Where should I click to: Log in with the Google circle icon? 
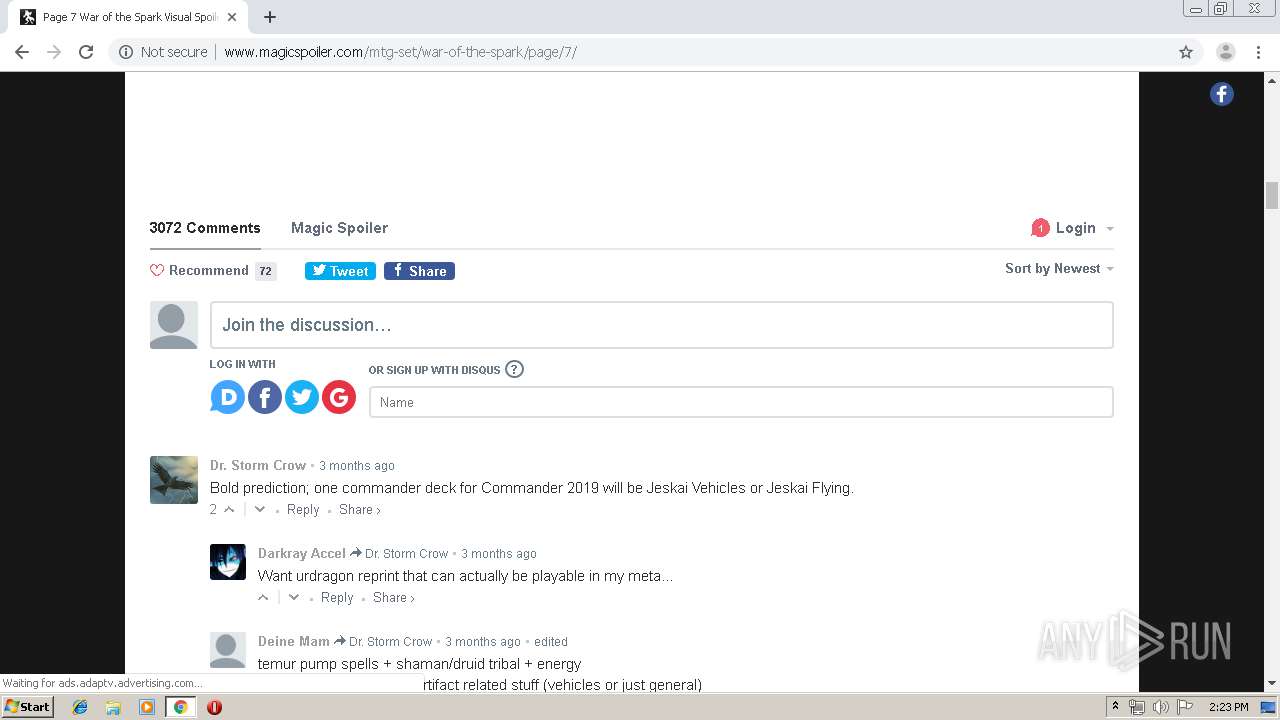tap(338, 397)
